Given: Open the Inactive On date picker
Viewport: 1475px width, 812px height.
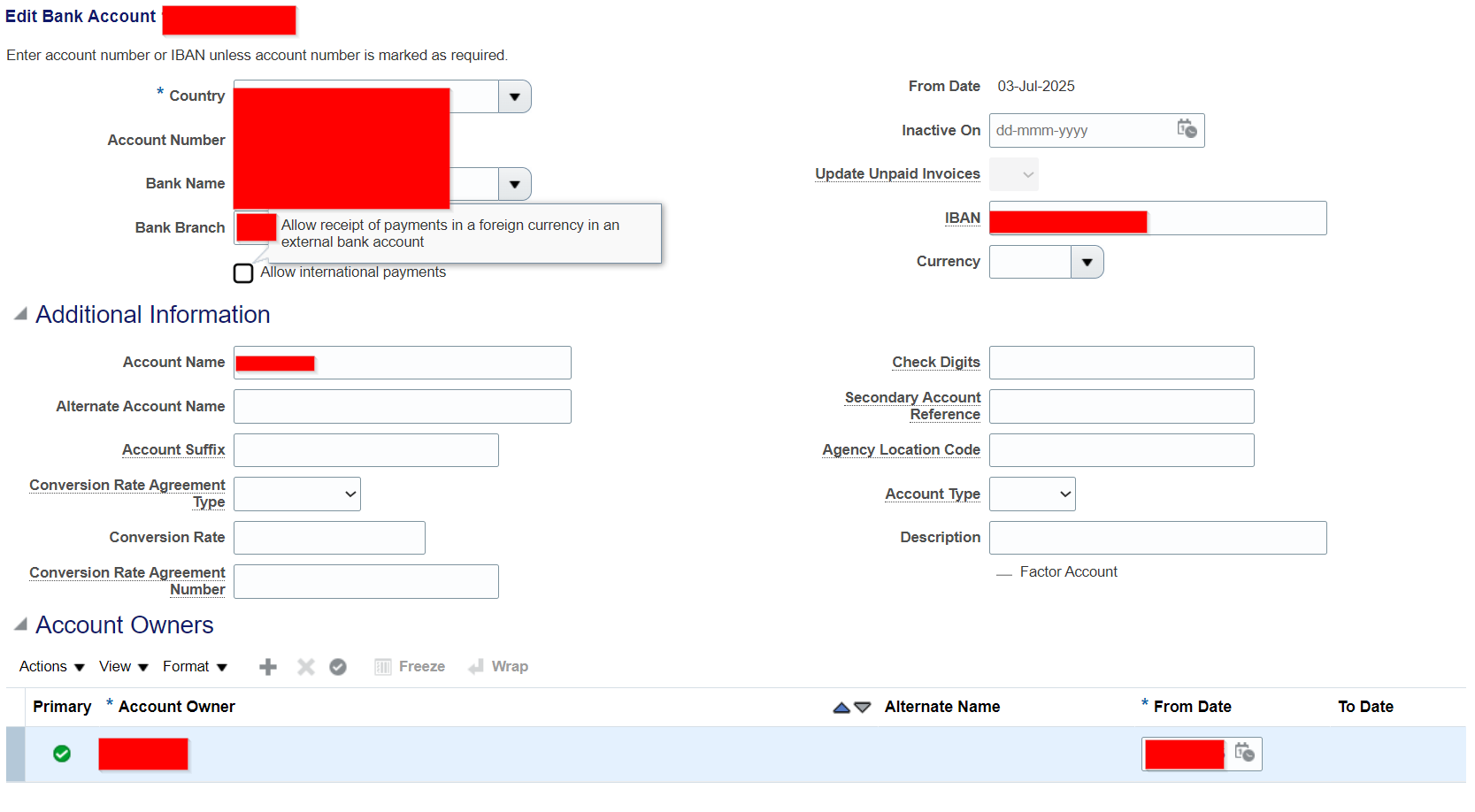Looking at the screenshot, I should tap(1188, 130).
